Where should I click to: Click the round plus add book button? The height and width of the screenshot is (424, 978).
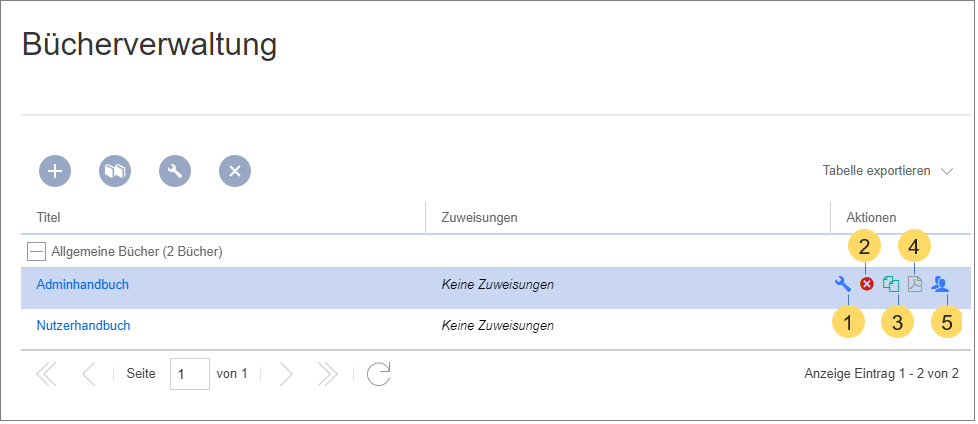click(x=55, y=171)
